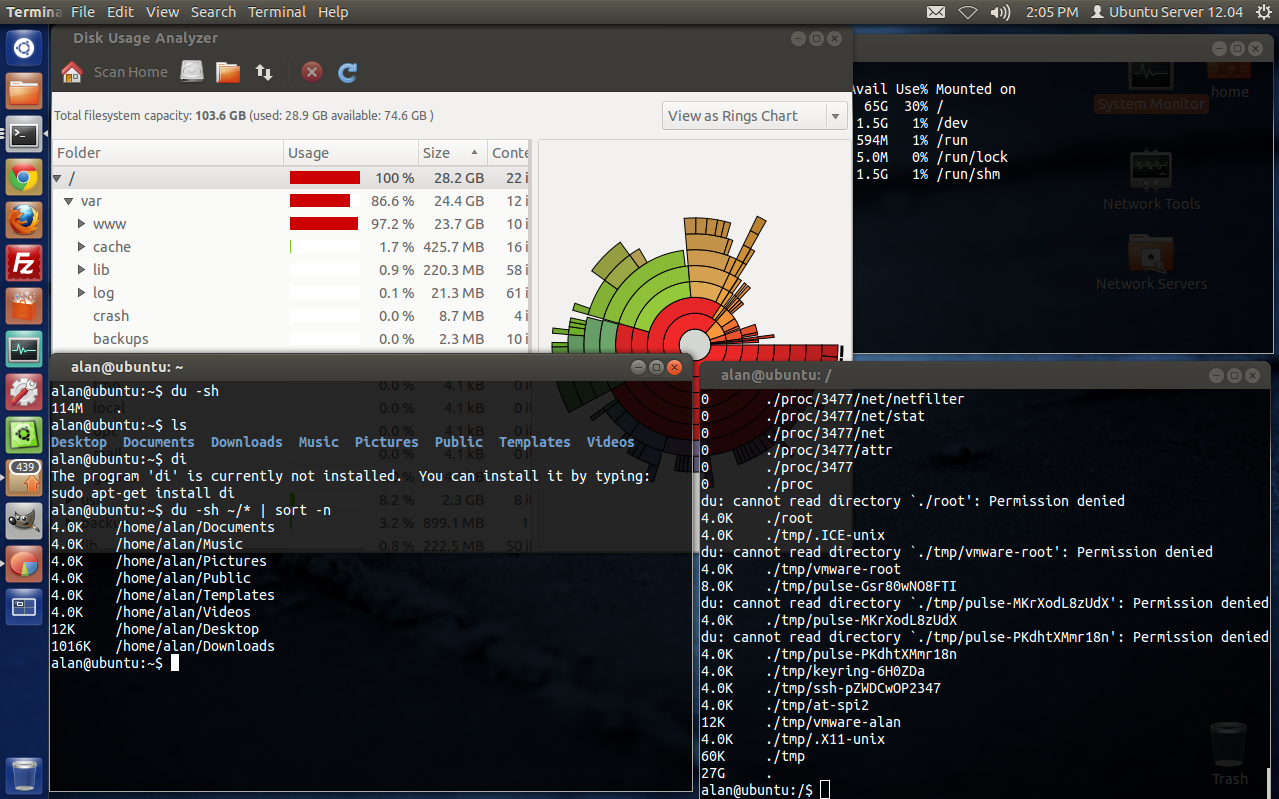Click the alan@ubuntu: ~ terminal title bar
1279x799 pixels.
pos(371,367)
